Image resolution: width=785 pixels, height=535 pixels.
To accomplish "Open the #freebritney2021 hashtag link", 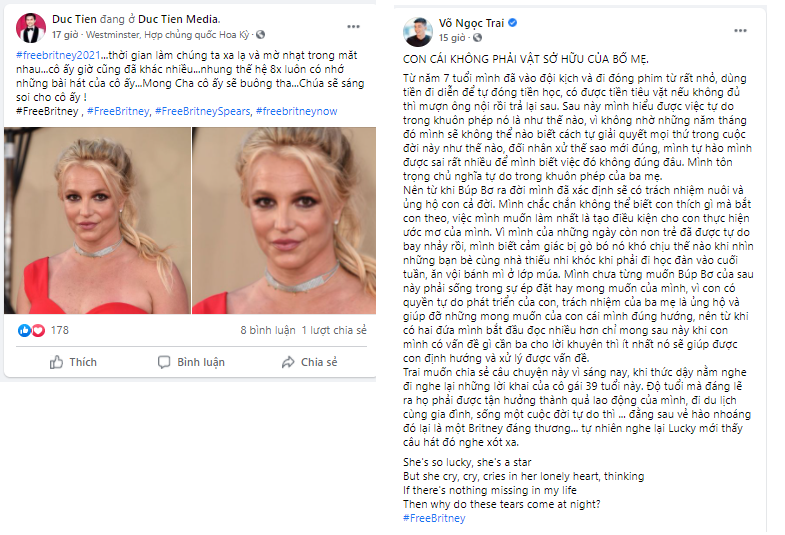I will [x=58, y=55].
